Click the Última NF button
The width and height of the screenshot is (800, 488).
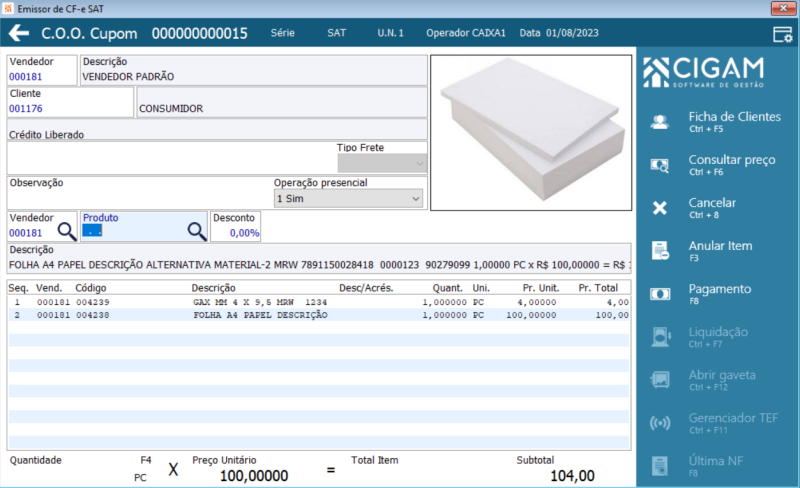(x=716, y=466)
